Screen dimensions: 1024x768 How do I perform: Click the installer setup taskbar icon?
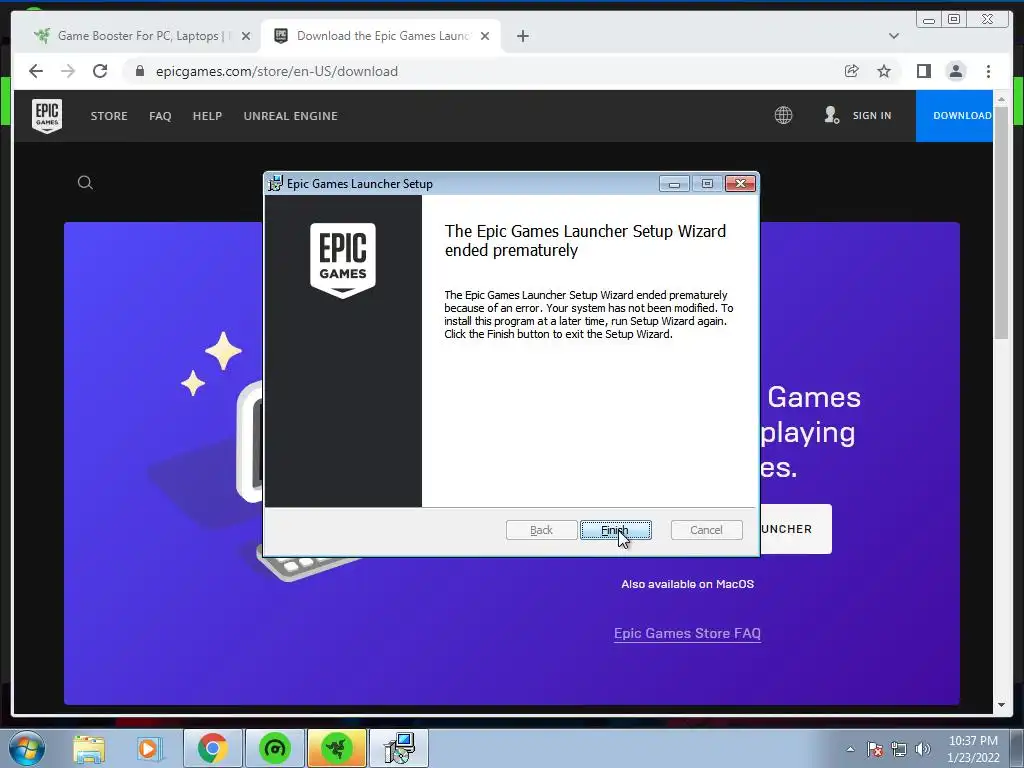point(399,748)
